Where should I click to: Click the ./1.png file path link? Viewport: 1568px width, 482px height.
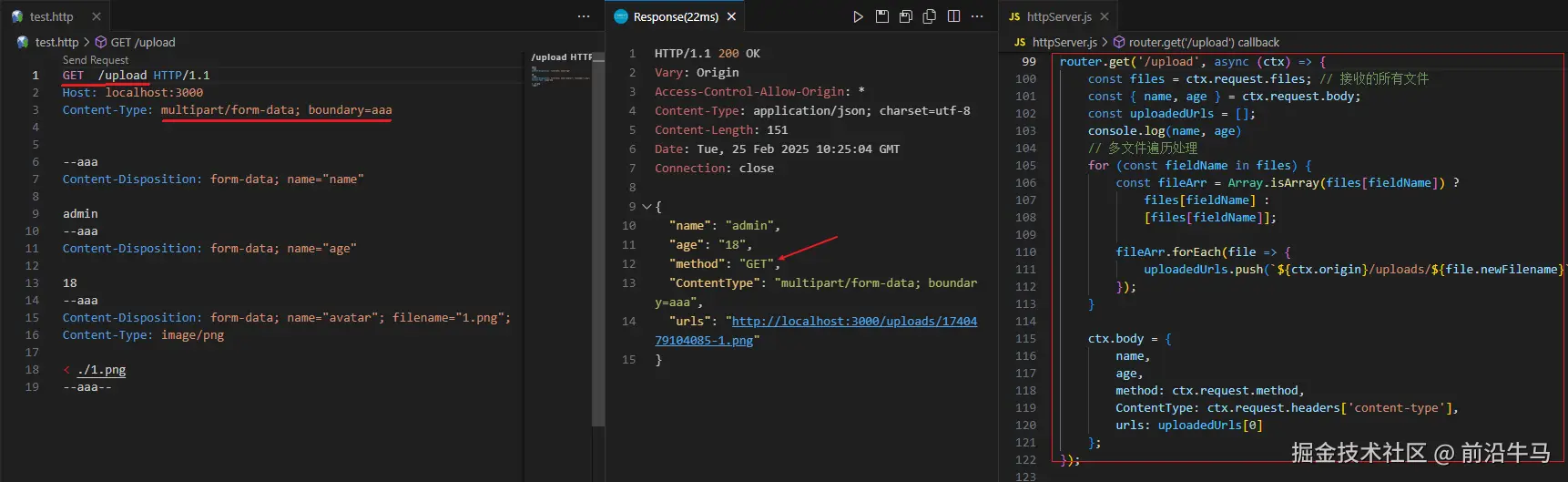[x=101, y=370]
